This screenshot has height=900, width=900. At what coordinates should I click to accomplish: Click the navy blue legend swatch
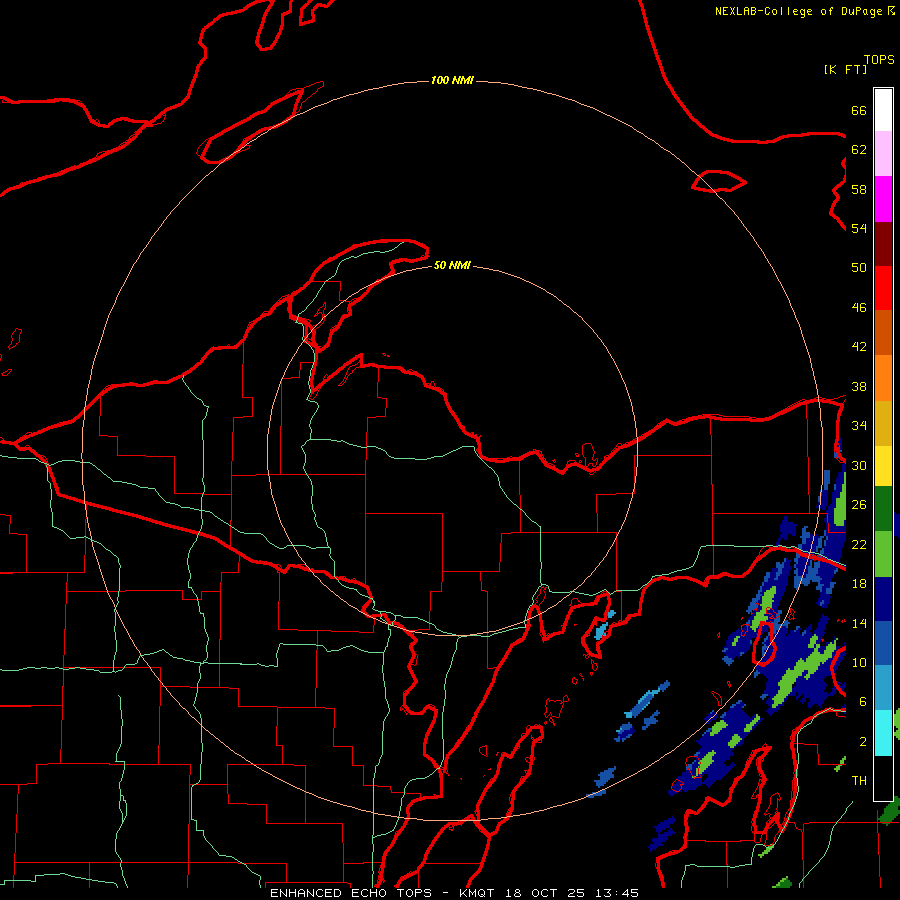click(883, 599)
